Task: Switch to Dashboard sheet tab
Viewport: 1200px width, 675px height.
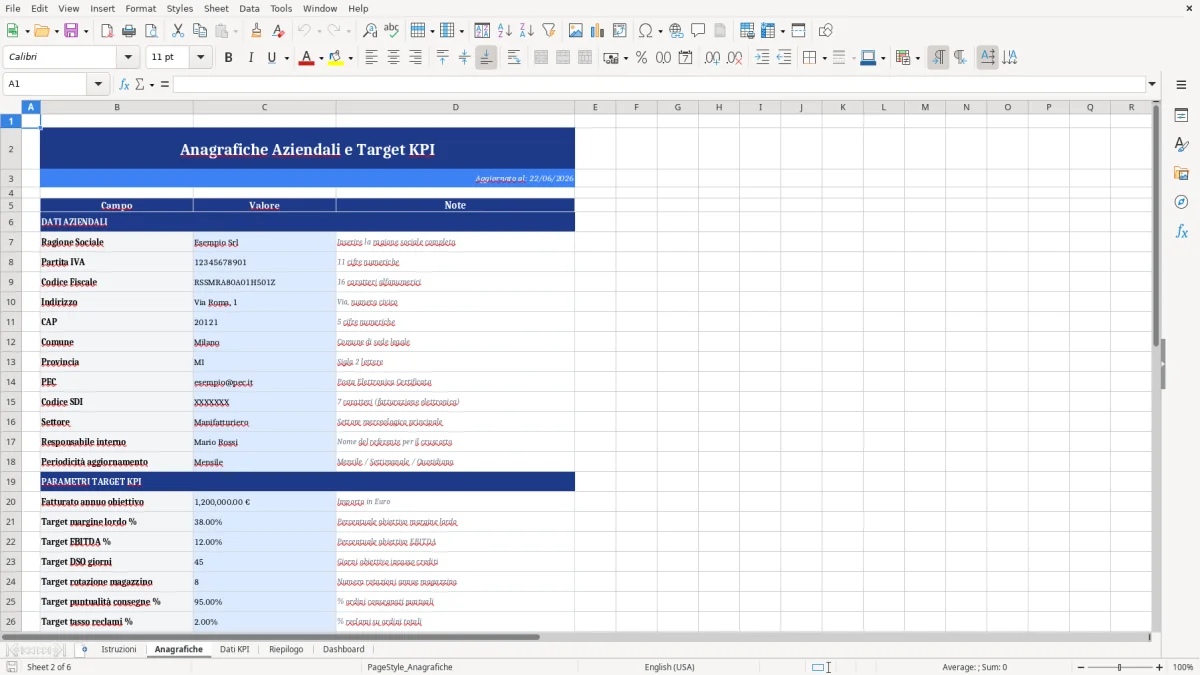Action: tap(344, 650)
